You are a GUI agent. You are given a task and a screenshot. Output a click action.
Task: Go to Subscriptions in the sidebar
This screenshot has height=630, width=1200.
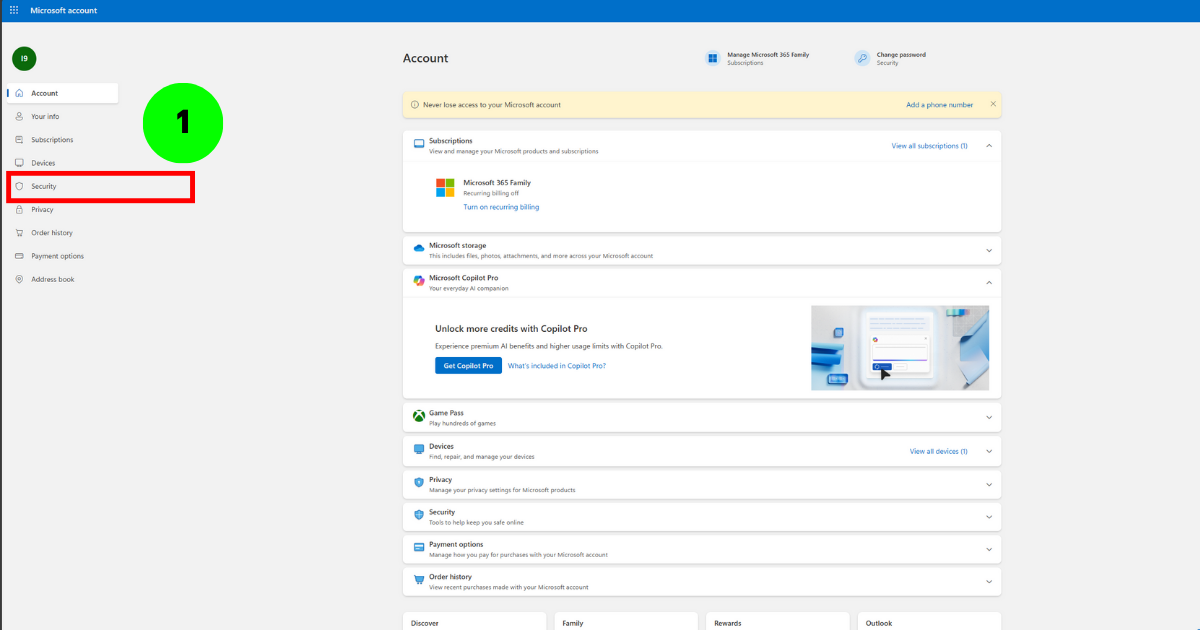pos(52,140)
